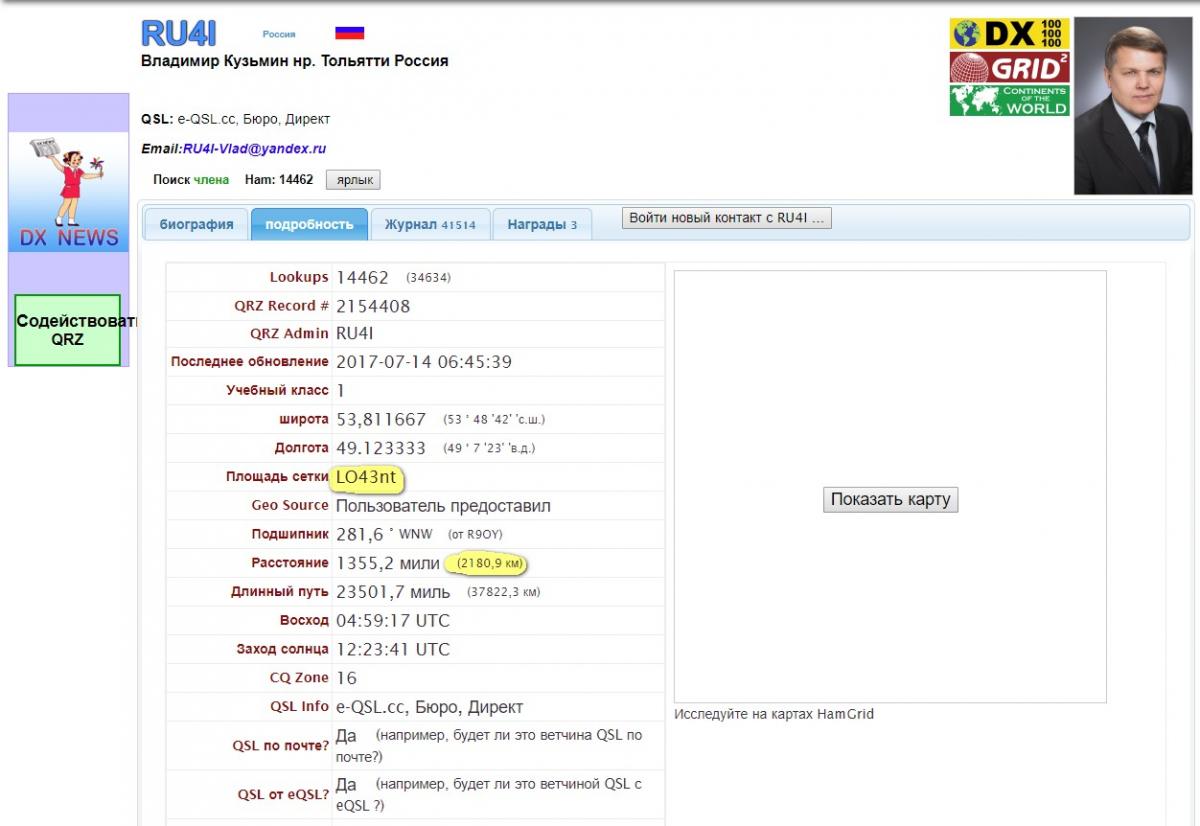Click the operator's profile photo

point(1132,106)
